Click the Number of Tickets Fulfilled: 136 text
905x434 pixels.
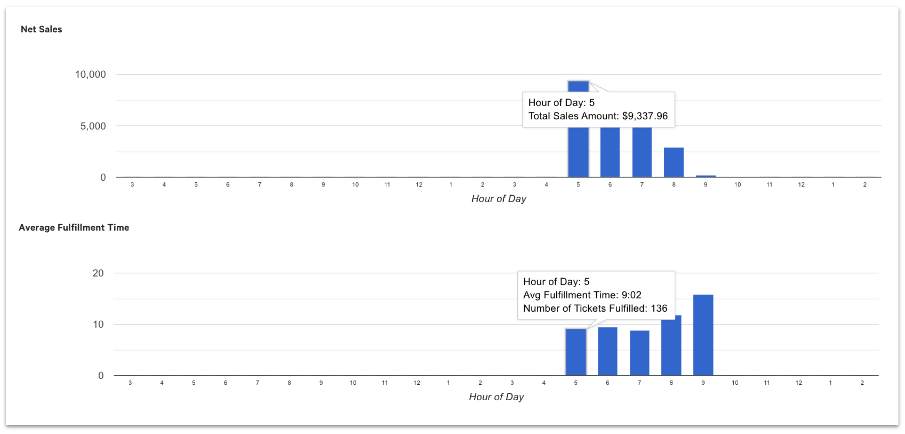595,307
